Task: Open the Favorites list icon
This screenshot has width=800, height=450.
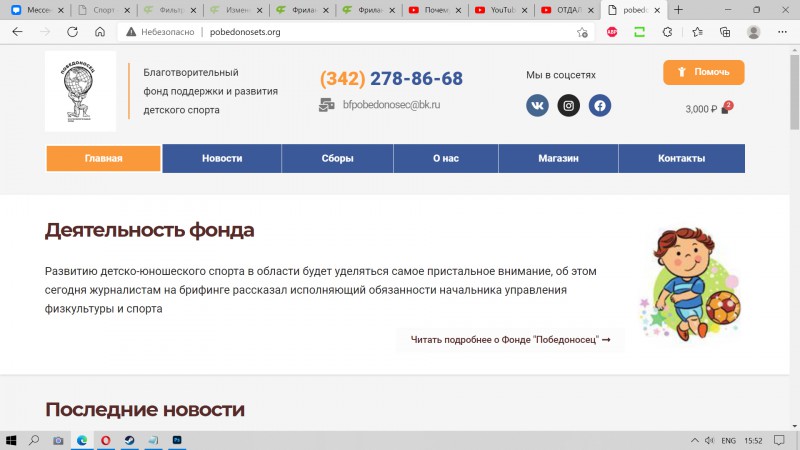Action: click(697, 32)
